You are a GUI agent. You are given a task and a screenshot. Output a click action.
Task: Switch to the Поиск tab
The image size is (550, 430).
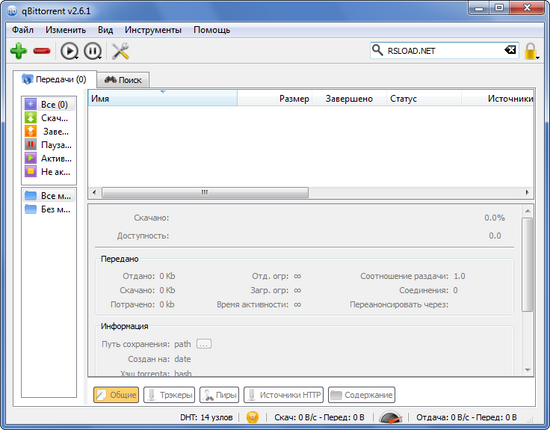tap(123, 80)
